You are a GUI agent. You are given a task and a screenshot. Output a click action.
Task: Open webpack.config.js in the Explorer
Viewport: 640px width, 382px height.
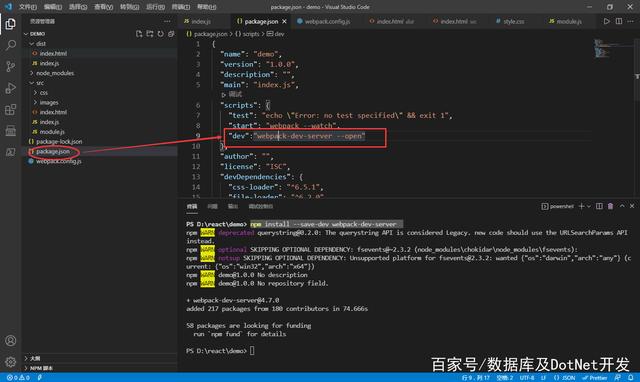tap(59, 161)
